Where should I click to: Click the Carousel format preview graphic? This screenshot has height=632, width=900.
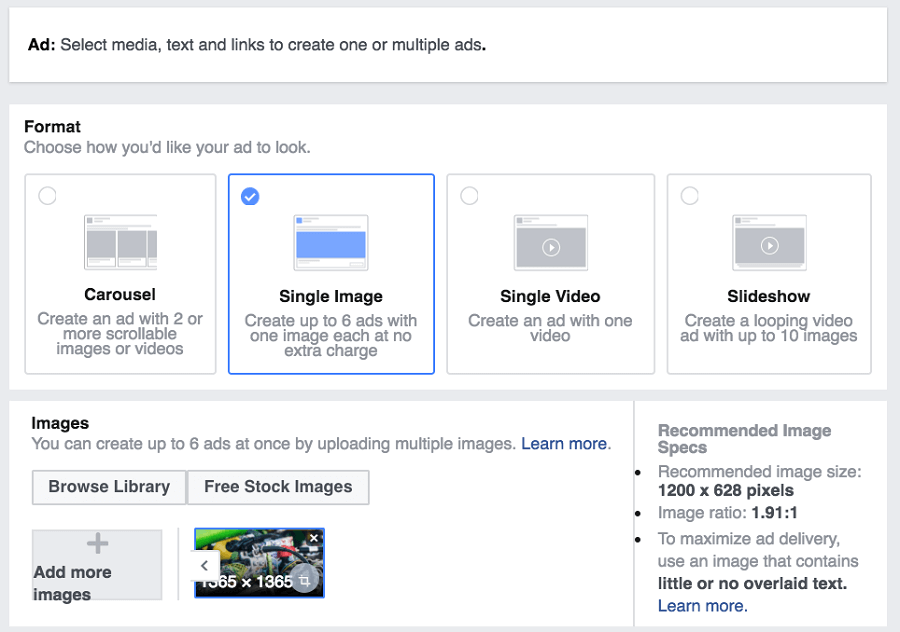click(120, 241)
